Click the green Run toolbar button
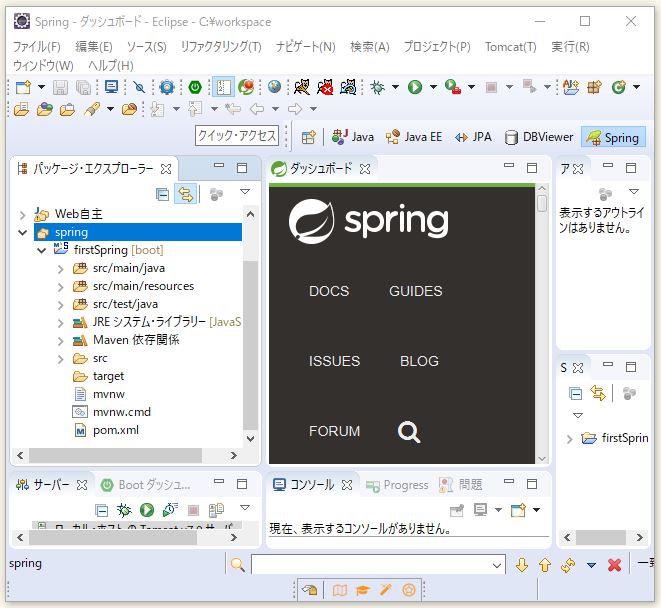The height and width of the screenshot is (608, 661). (x=415, y=87)
